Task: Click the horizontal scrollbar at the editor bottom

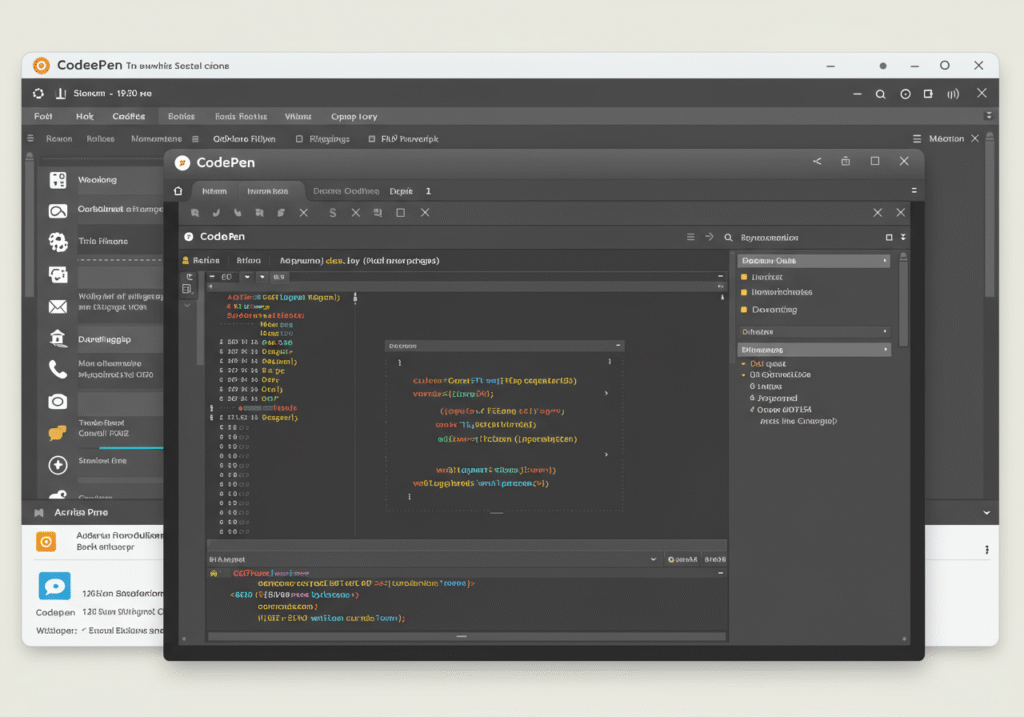Action: (x=466, y=636)
